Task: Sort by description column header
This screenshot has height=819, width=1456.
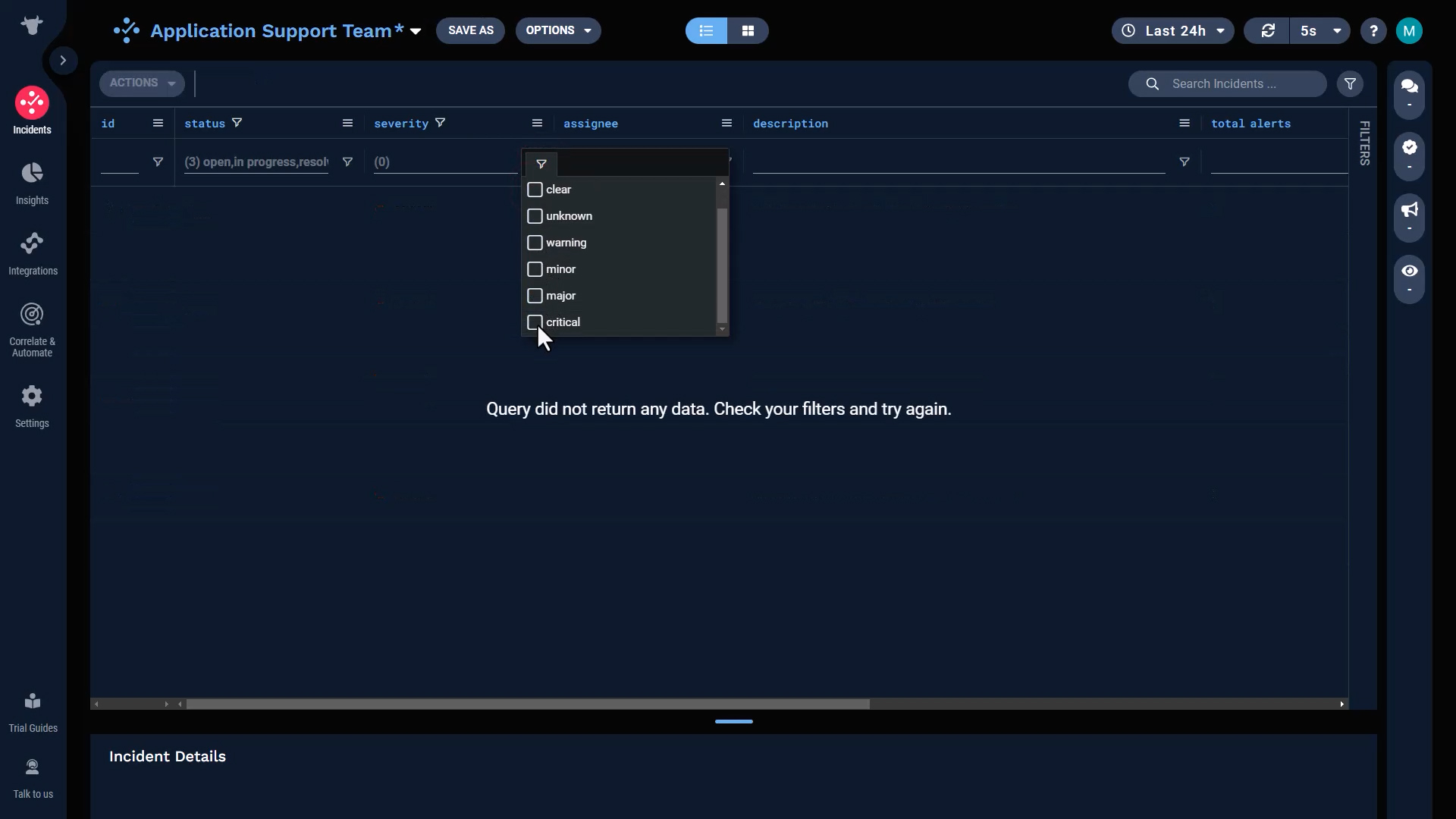Action: (790, 124)
